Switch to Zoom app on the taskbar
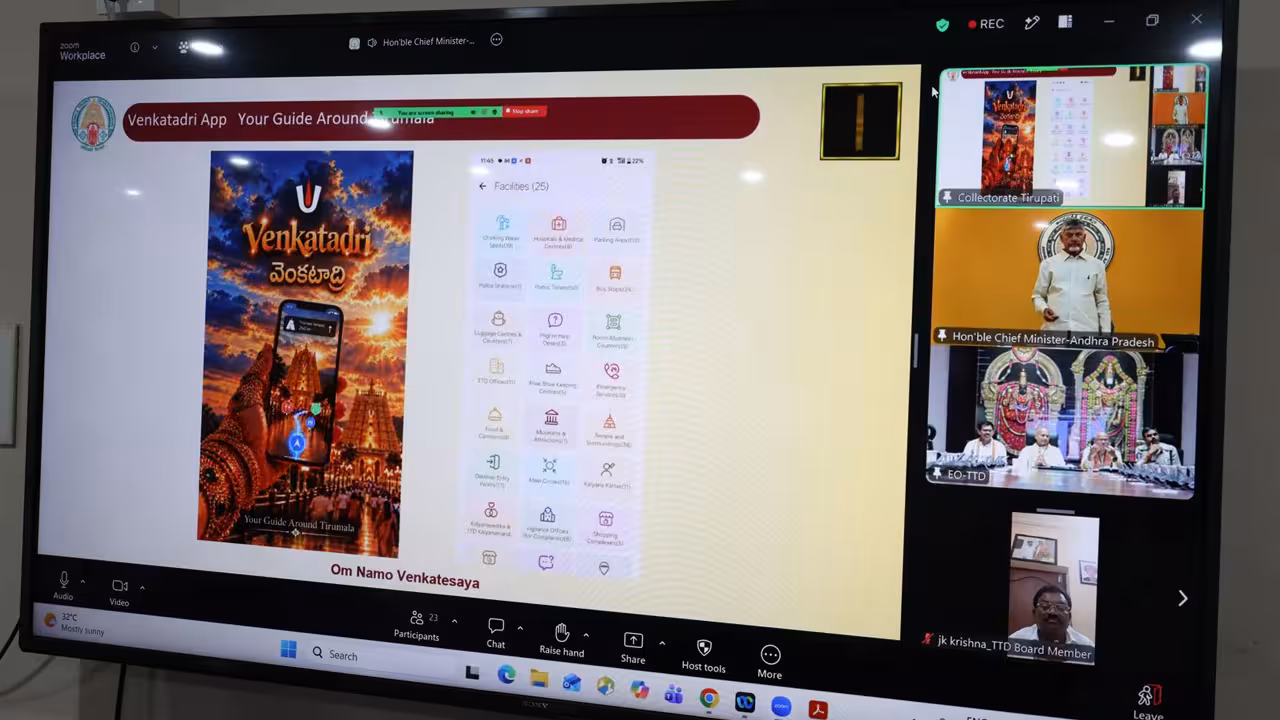Screen dimensions: 1280x720 click(x=781, y=706)
